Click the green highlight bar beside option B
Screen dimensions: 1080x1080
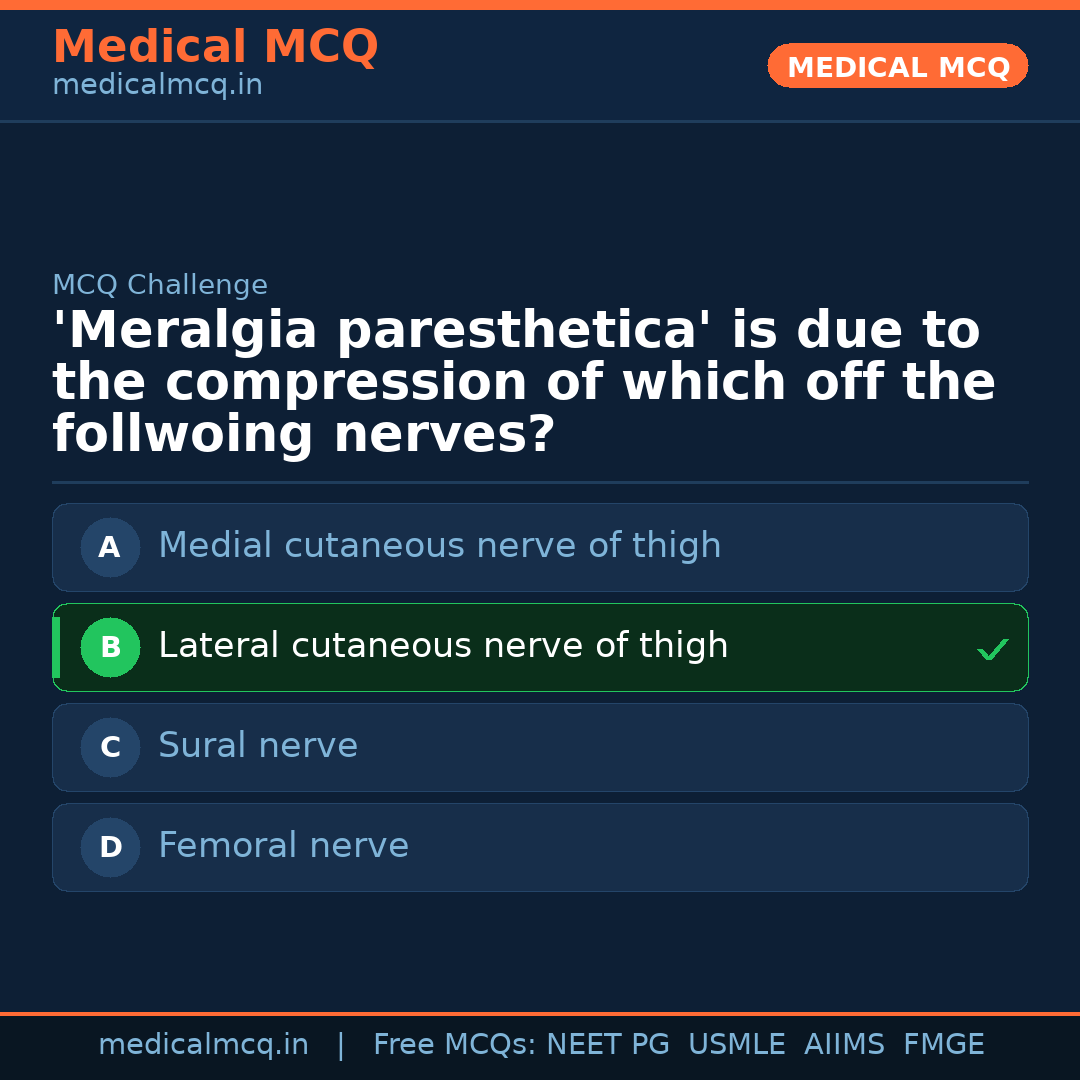click(56, 647)
